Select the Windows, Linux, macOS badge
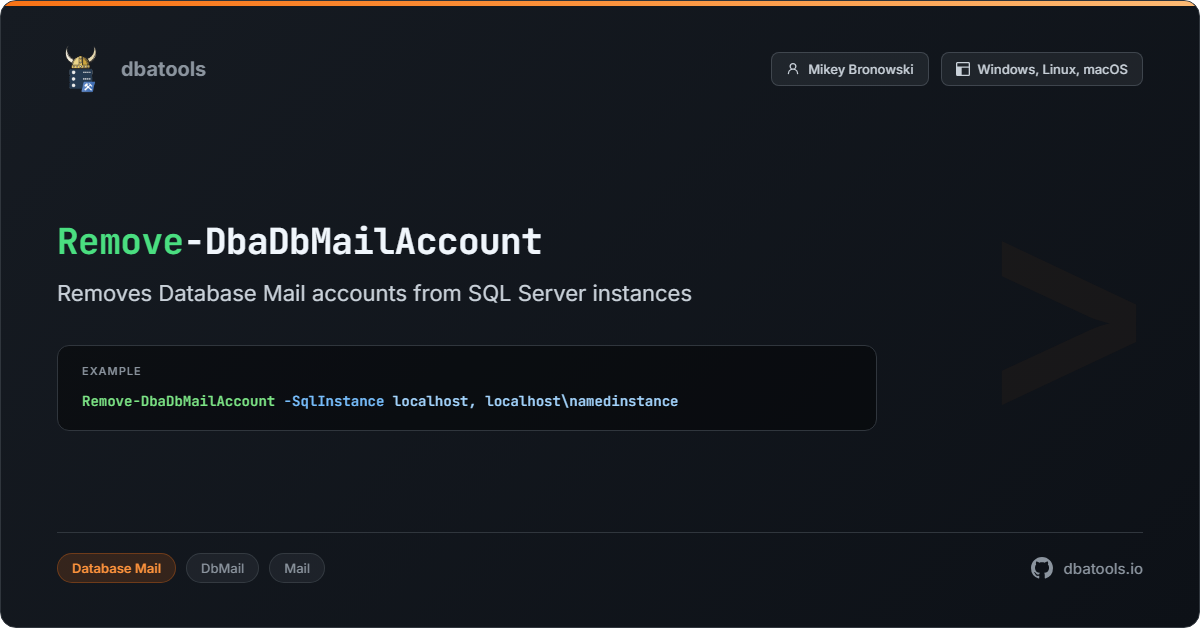Screen dimensions: 1200x628 click(1041, 69)
